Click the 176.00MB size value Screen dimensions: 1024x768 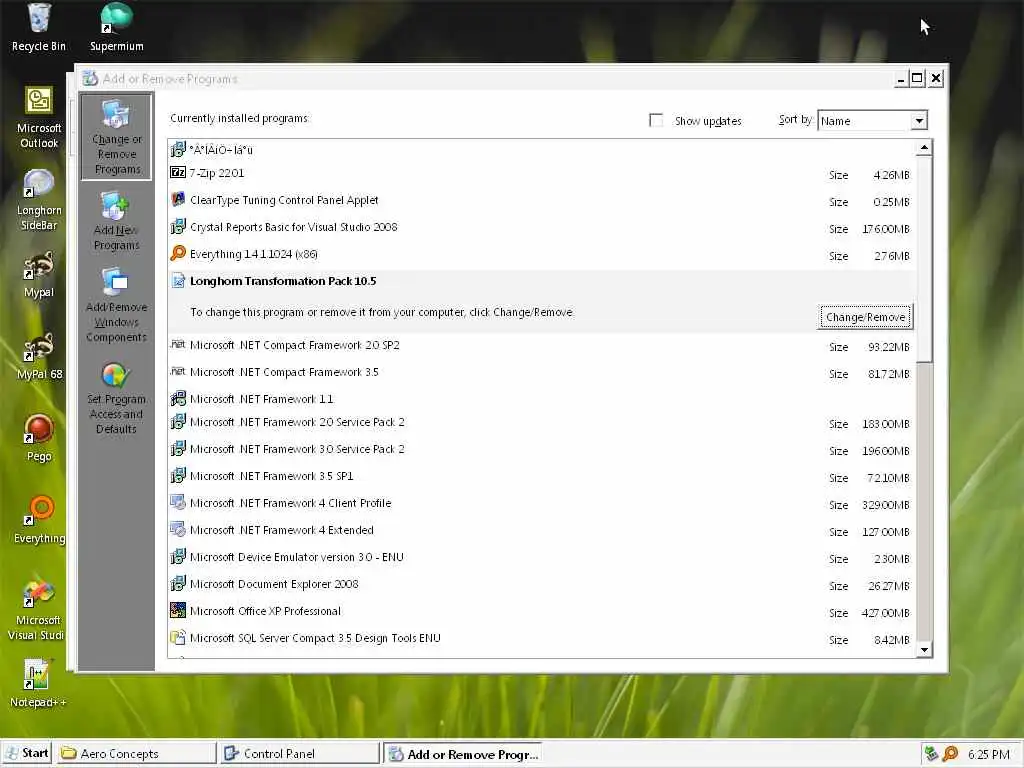(885, 229)
